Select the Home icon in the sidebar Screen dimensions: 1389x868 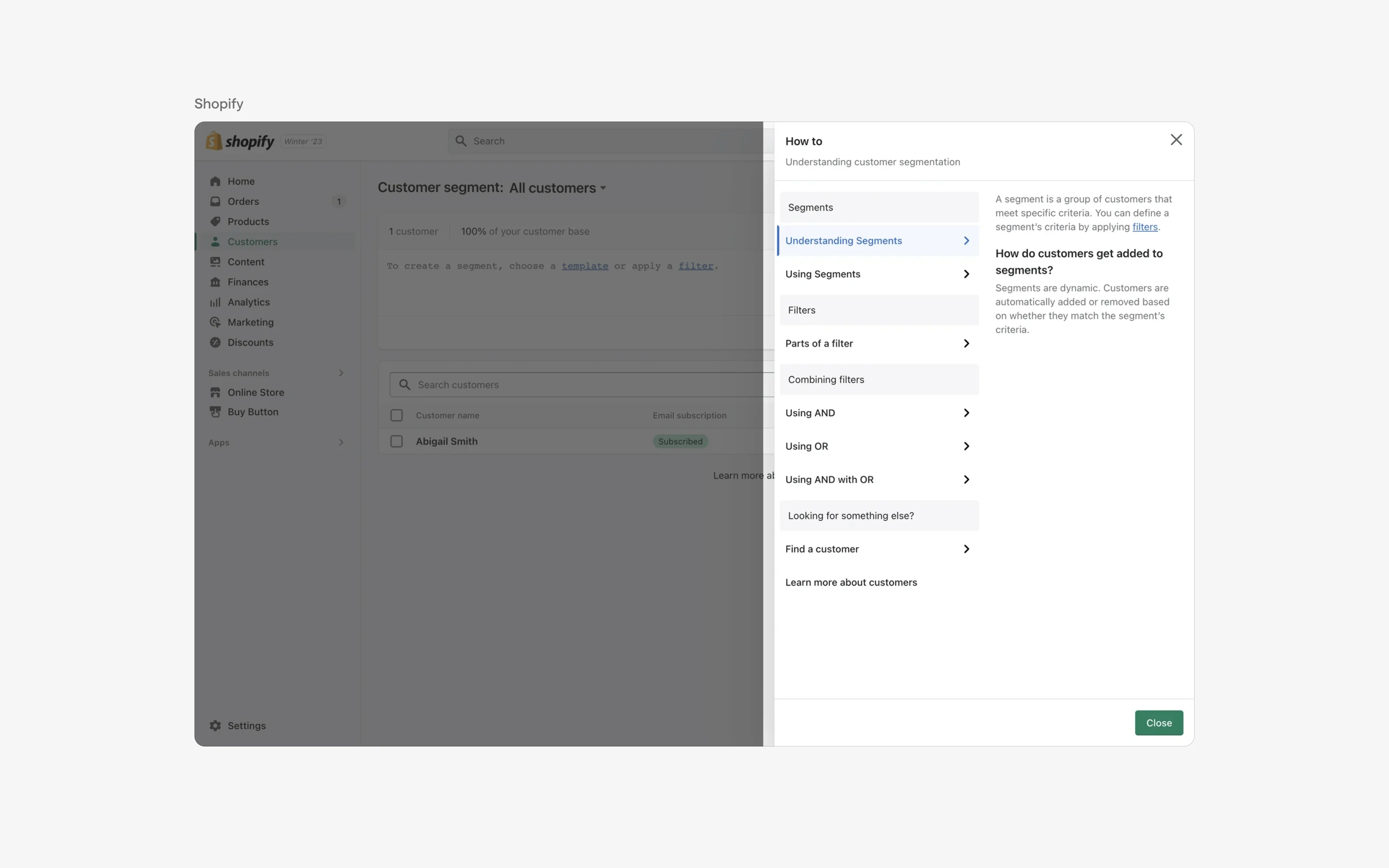click(x=215, y=181)
